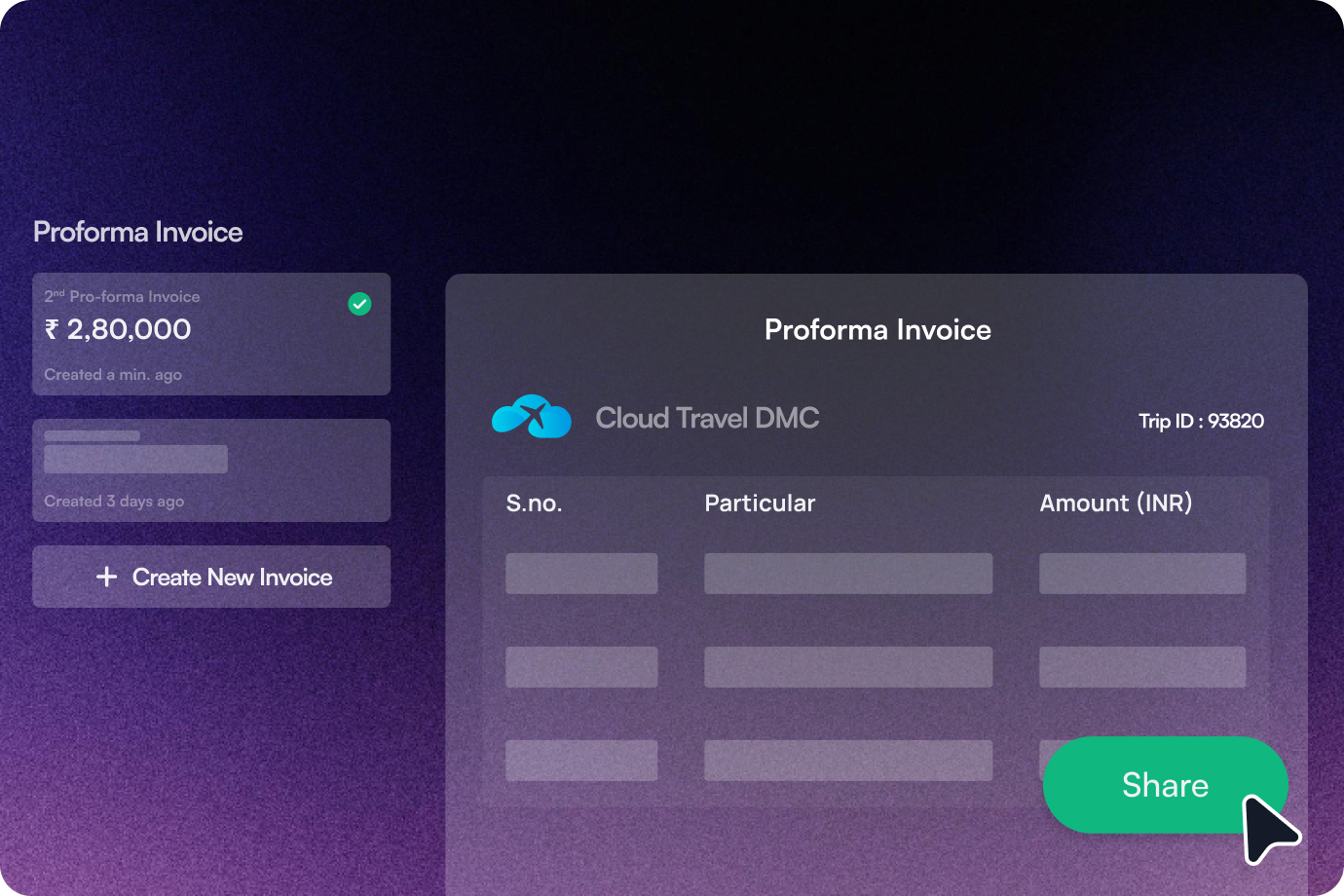This screenshot has height=896, width=1344.
Task: Click Create New Invoice
Action: (234, 577)
